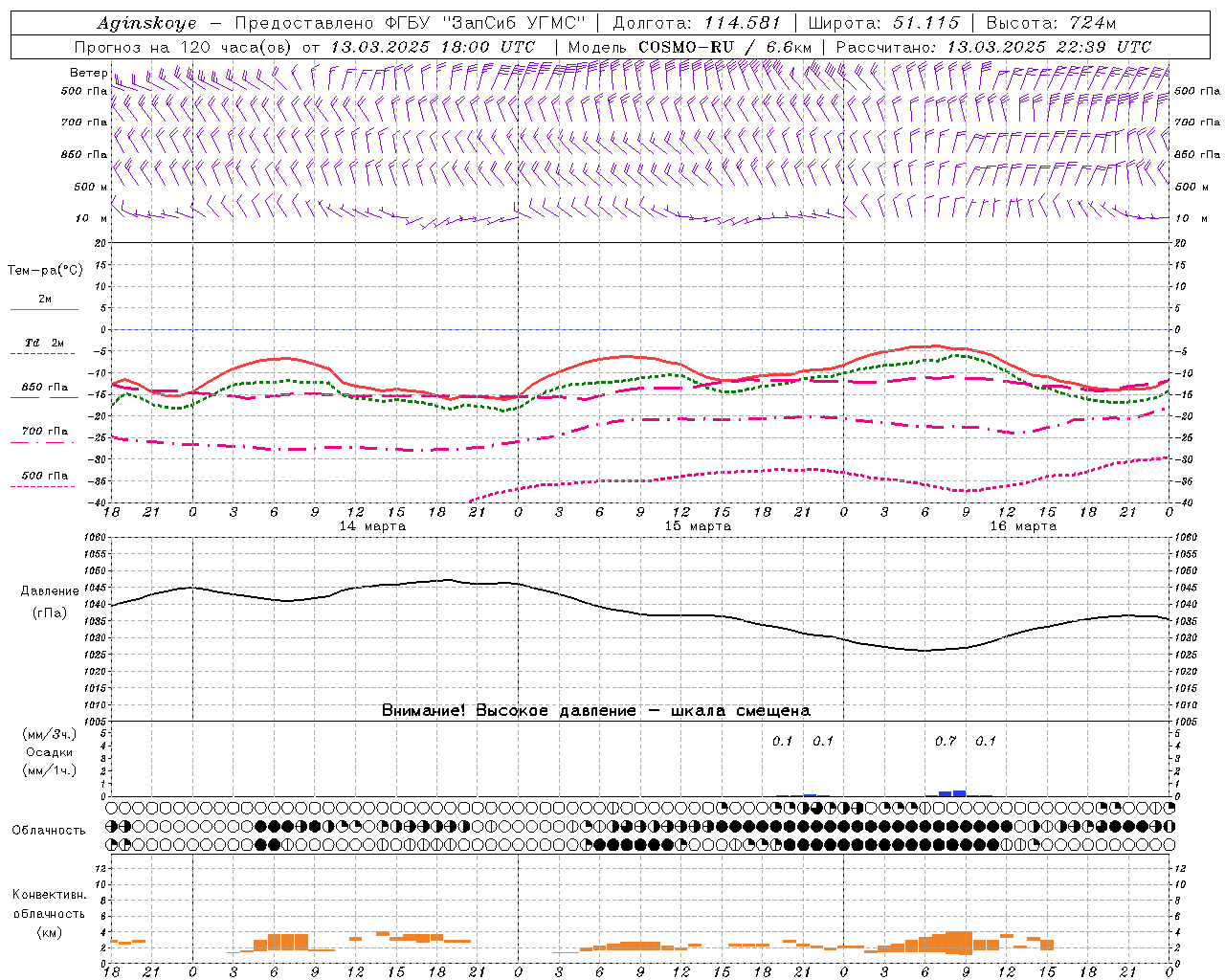The image size is (1225, 980).
Task: Click the warning Внимание! Высокое давление — шкала смещена
Action: [x=596, y=711]
